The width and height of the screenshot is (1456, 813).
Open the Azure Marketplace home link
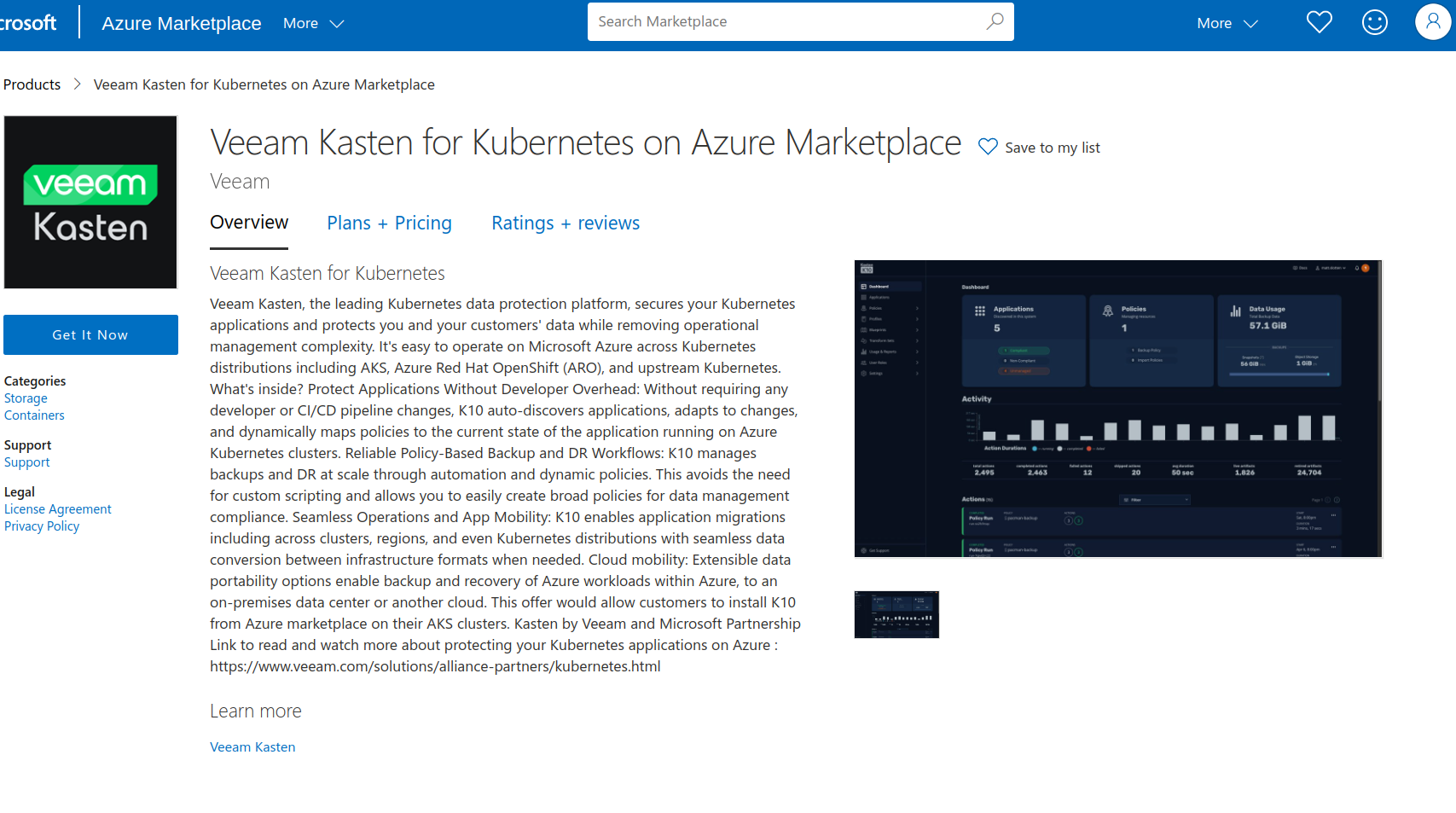182,24
